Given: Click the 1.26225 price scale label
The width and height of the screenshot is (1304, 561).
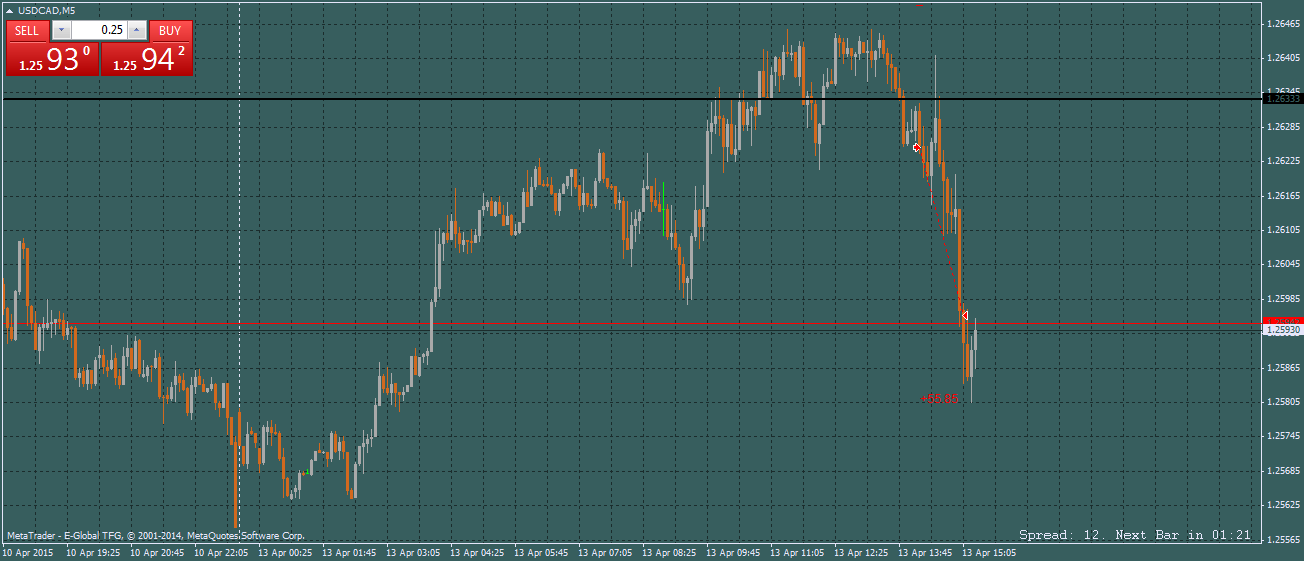Looking at the screenshot, I should tap(1283, 160).
